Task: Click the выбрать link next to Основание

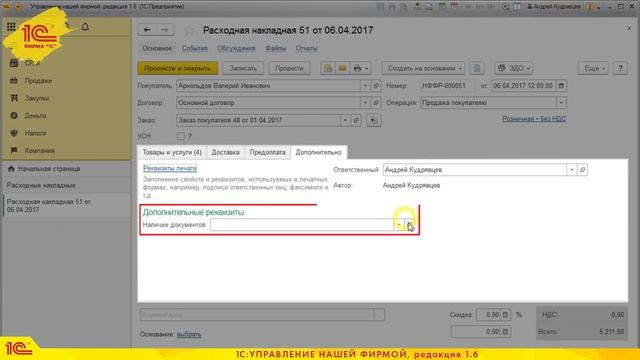Action: [x=189, y=334]
